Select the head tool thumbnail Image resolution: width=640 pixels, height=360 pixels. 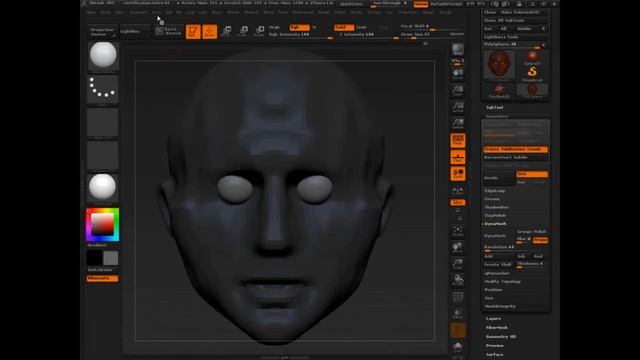click(x=499, y=64)
